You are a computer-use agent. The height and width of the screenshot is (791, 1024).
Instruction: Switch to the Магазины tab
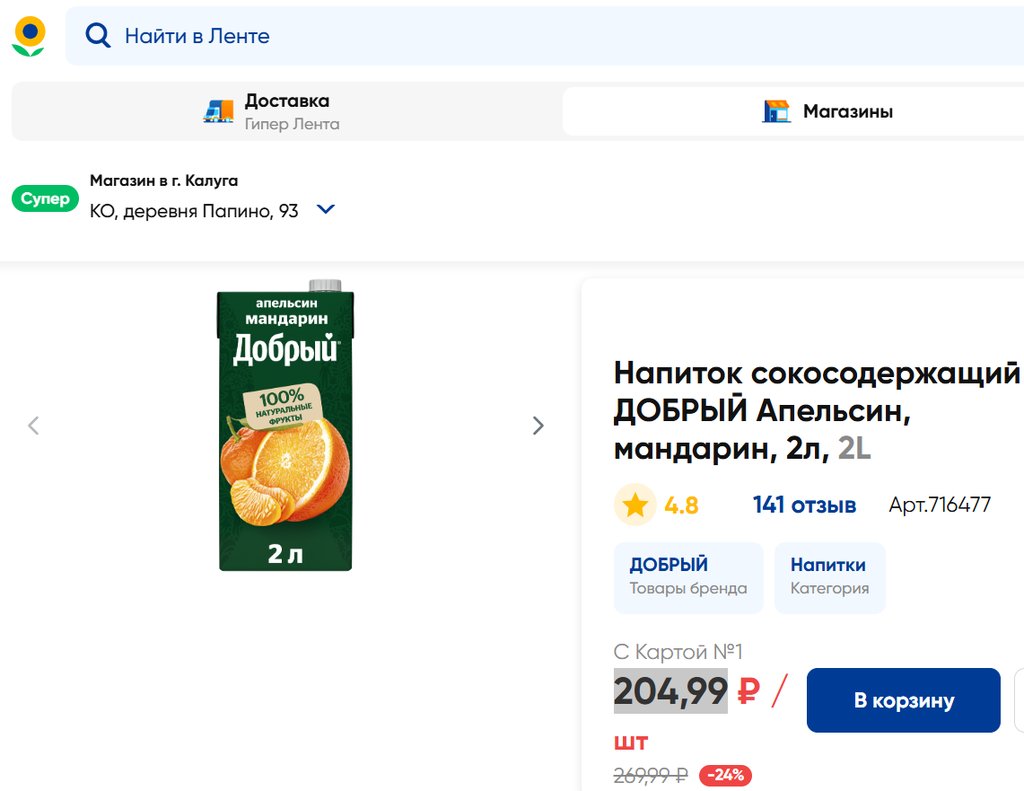coord(847,111)
